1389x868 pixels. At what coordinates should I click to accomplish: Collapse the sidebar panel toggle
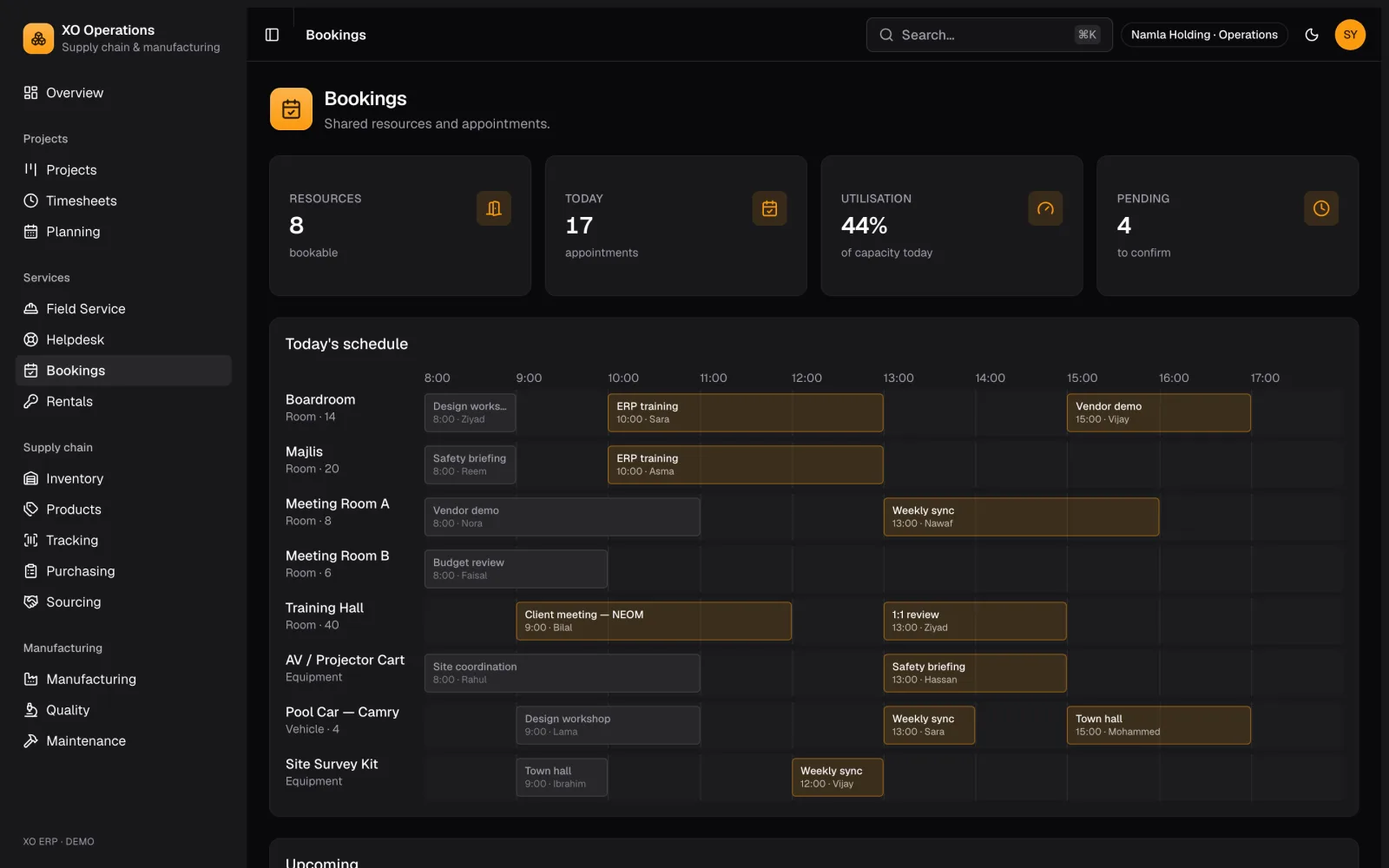[272, 35]
